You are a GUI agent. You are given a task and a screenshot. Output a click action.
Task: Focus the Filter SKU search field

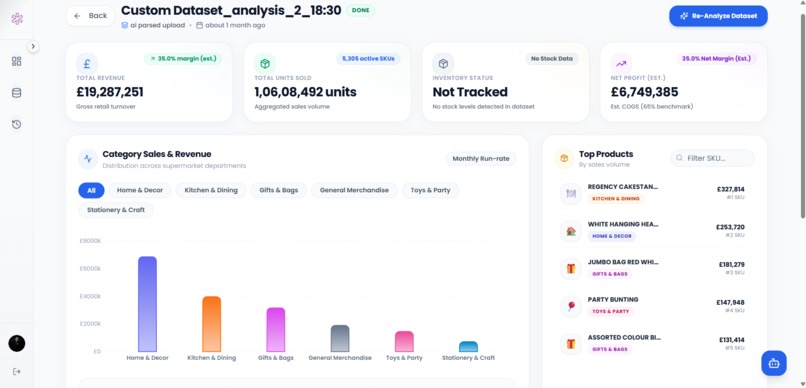(712, 158)
